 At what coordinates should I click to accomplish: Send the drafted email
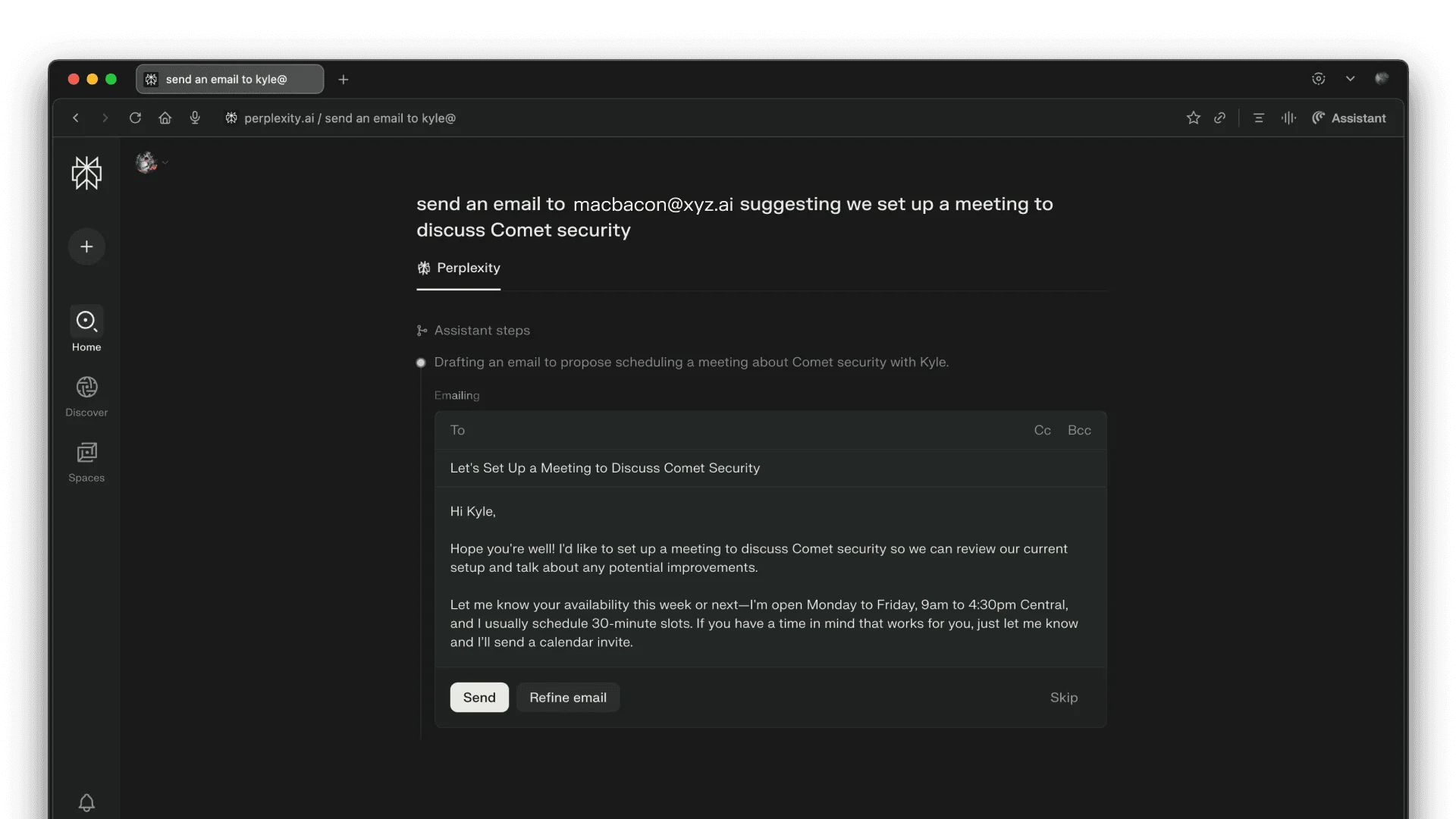click(x=479, y=698)
